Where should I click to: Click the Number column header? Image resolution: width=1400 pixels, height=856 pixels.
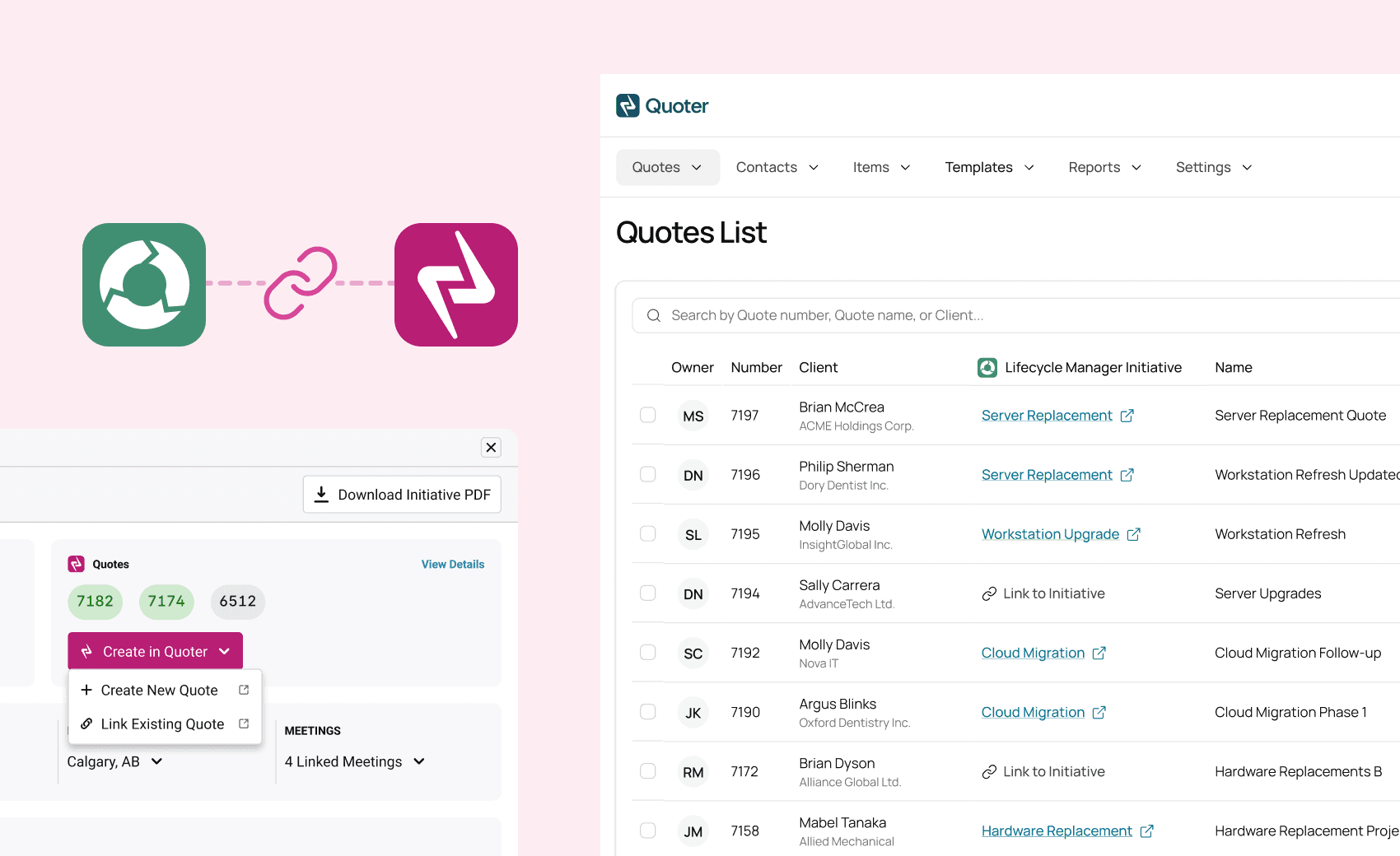point(756,367)
